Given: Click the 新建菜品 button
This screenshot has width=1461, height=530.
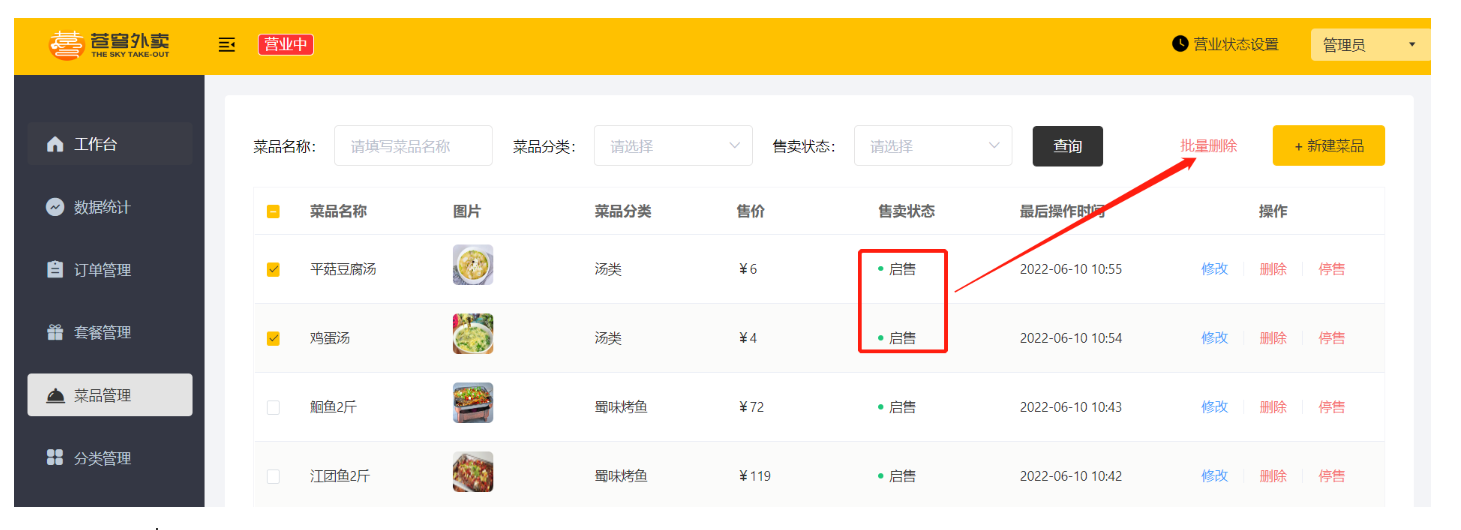Looking at the screenshot, I should click(x=1329, y=146).
